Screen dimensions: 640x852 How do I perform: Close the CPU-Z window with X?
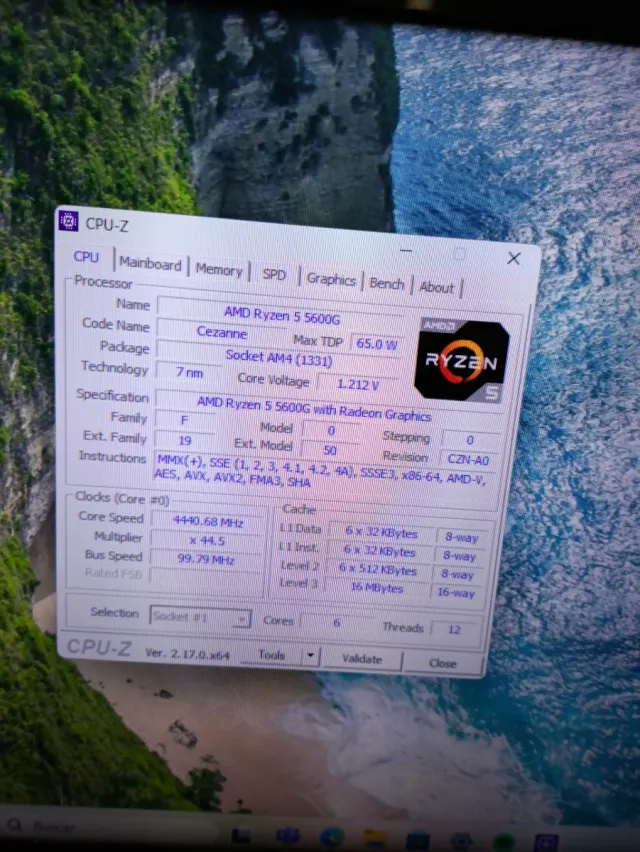point(514,258)
